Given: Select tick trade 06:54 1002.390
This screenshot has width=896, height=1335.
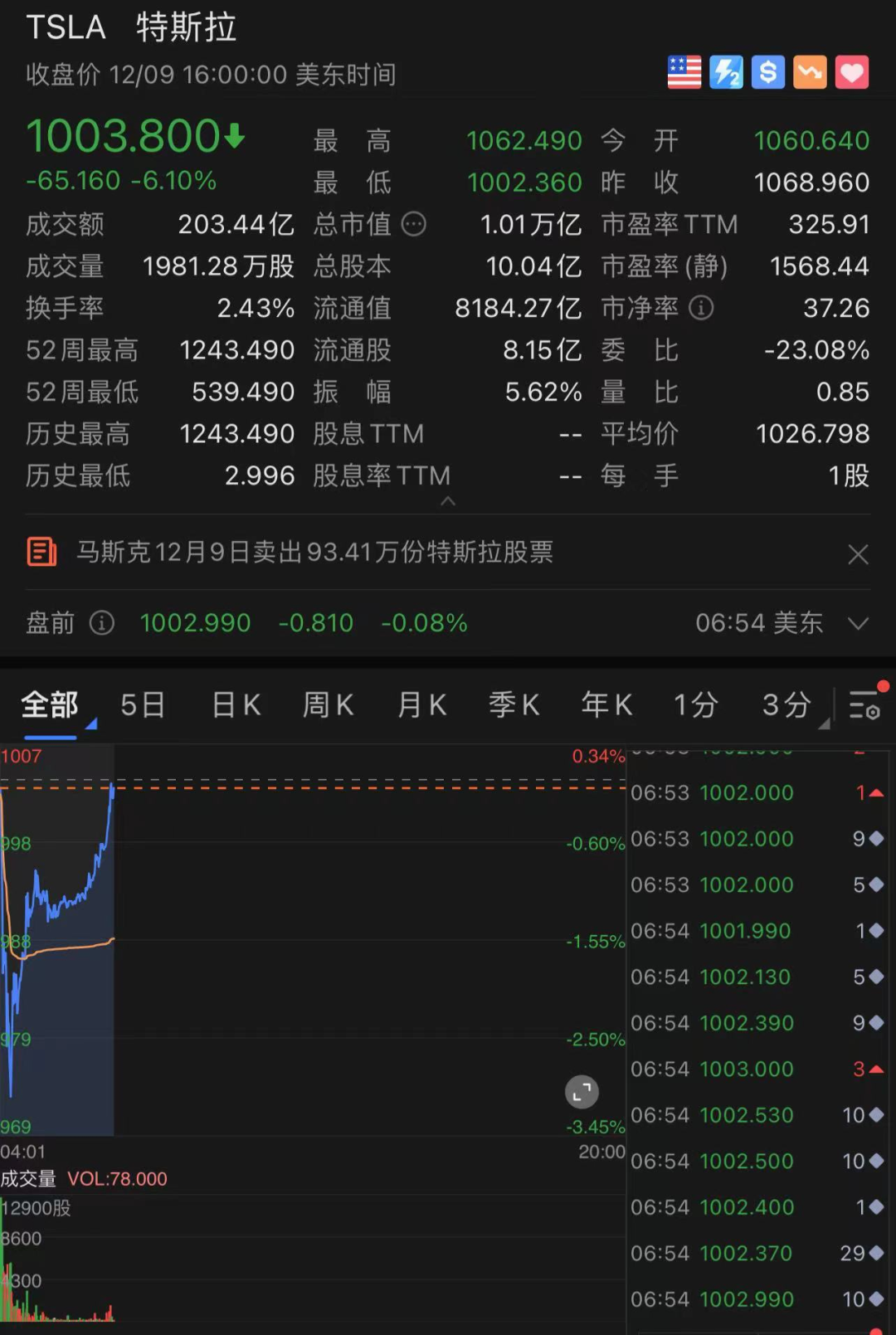Looking at the screenshot, I should (757, 1023).
